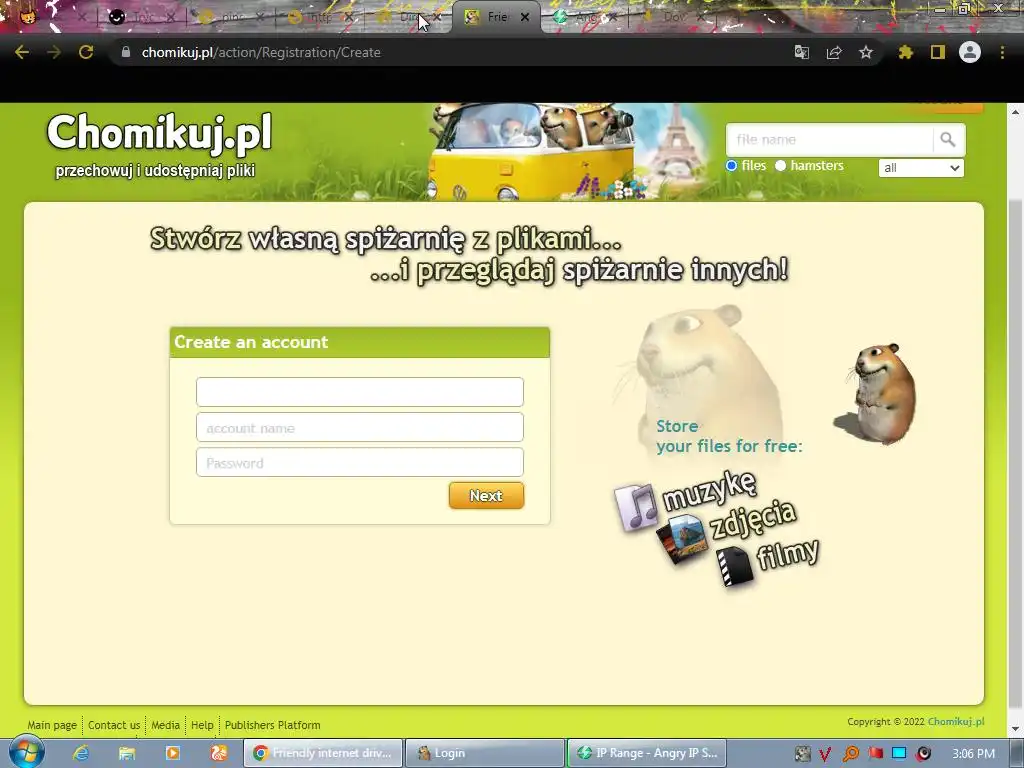Click the share page icon
The height and width of the screenshot is (768, 1024).
(833, 52)
